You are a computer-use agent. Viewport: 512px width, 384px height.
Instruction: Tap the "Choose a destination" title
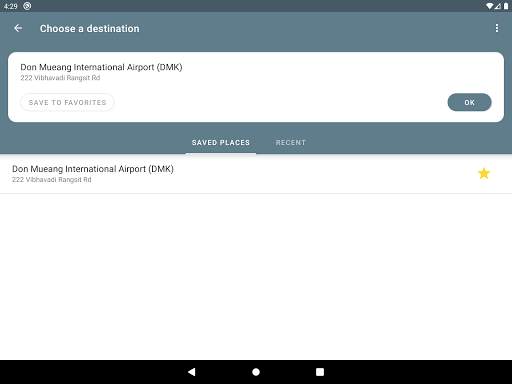[x=90, y=29]
